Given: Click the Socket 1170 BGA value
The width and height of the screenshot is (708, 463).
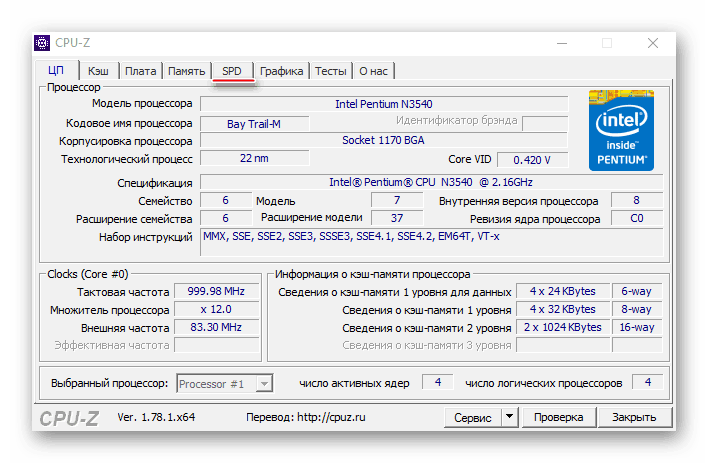Looking at the screenshot, I should 384,140.
